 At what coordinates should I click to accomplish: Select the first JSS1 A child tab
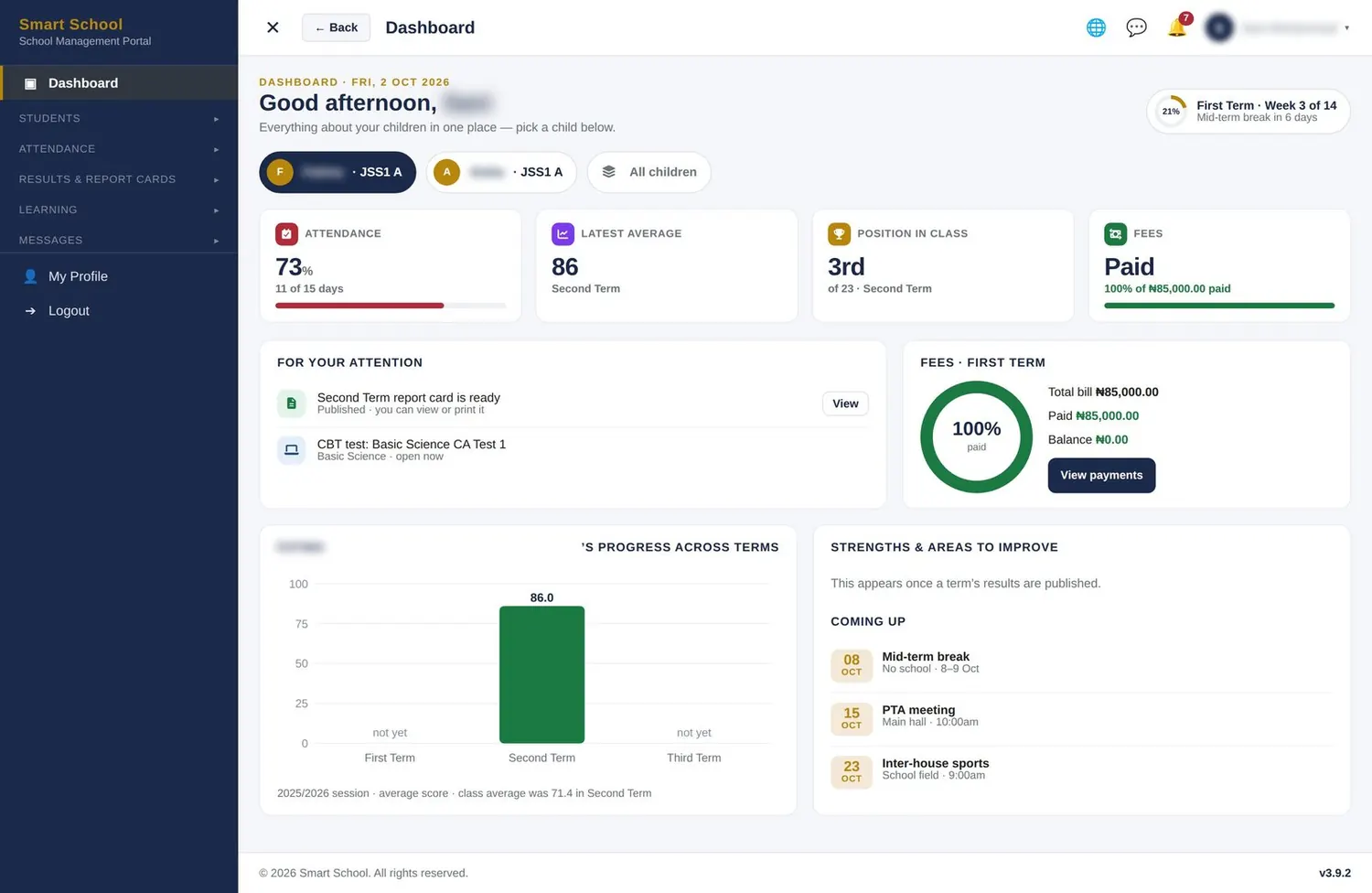point(338,172)
